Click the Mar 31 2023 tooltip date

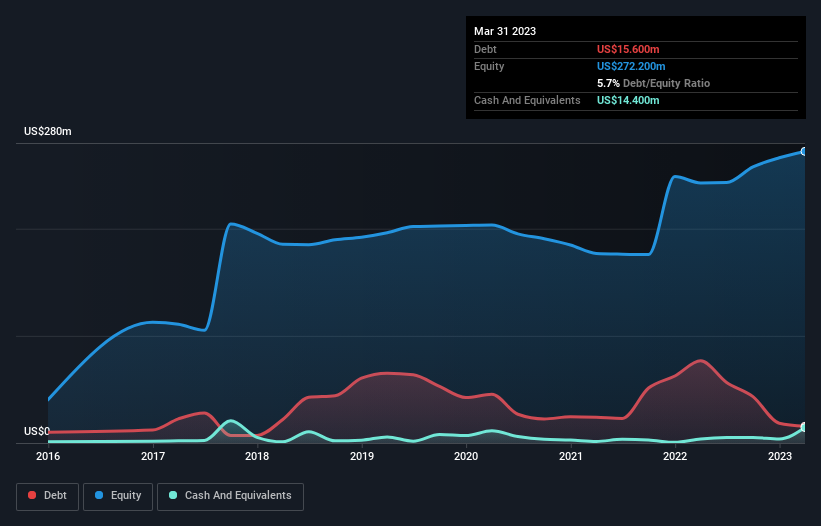505,31
